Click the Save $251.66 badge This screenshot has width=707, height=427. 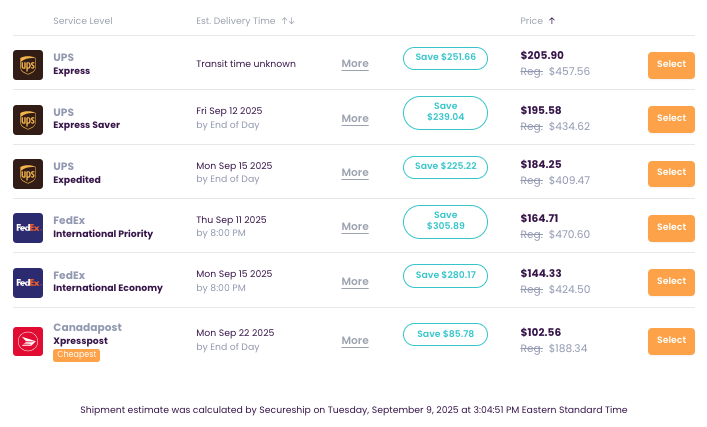(x=445, y=57)
